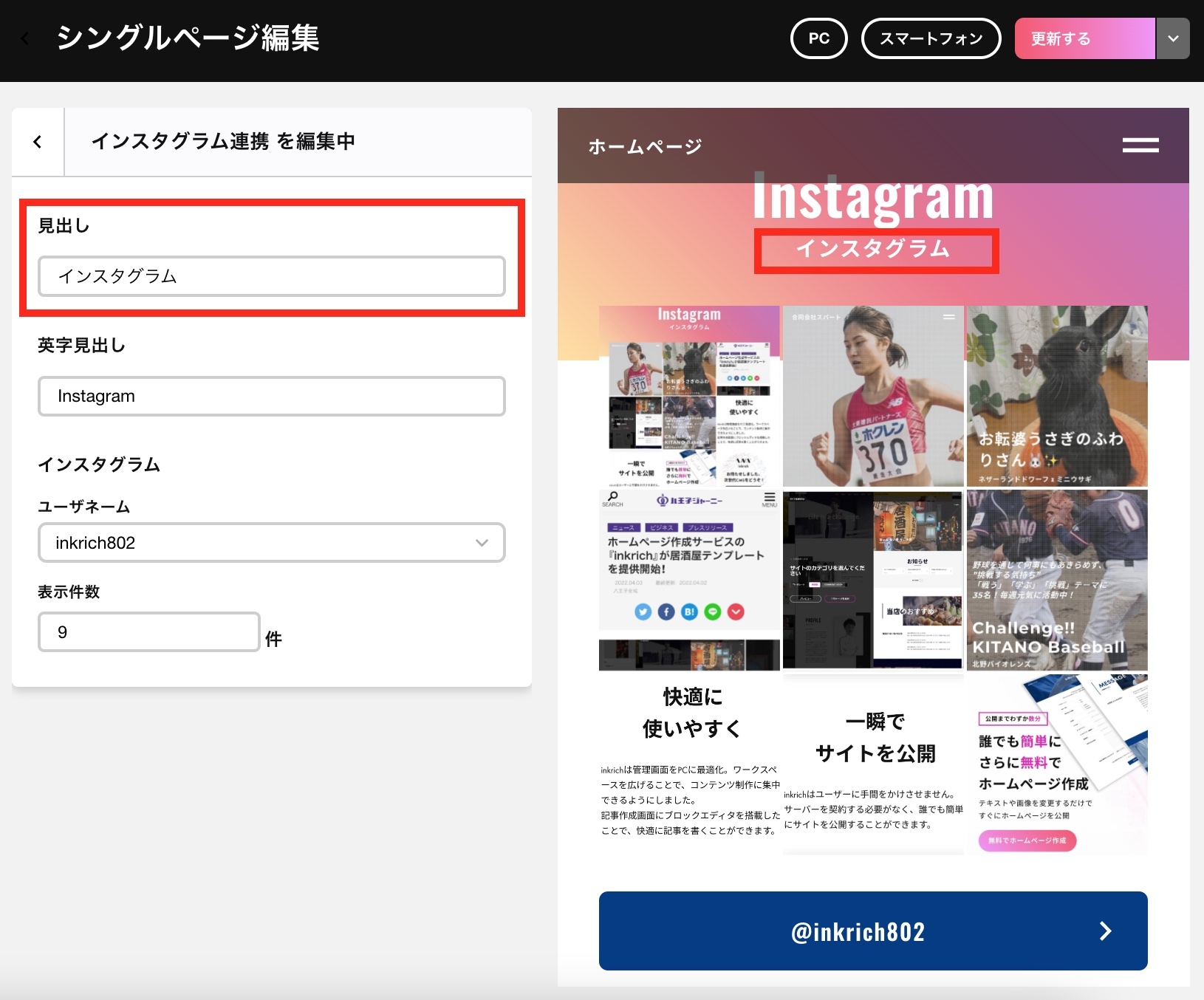Open dark thumbnail with 当店のおすすめ screenshots

coord(873,580)
